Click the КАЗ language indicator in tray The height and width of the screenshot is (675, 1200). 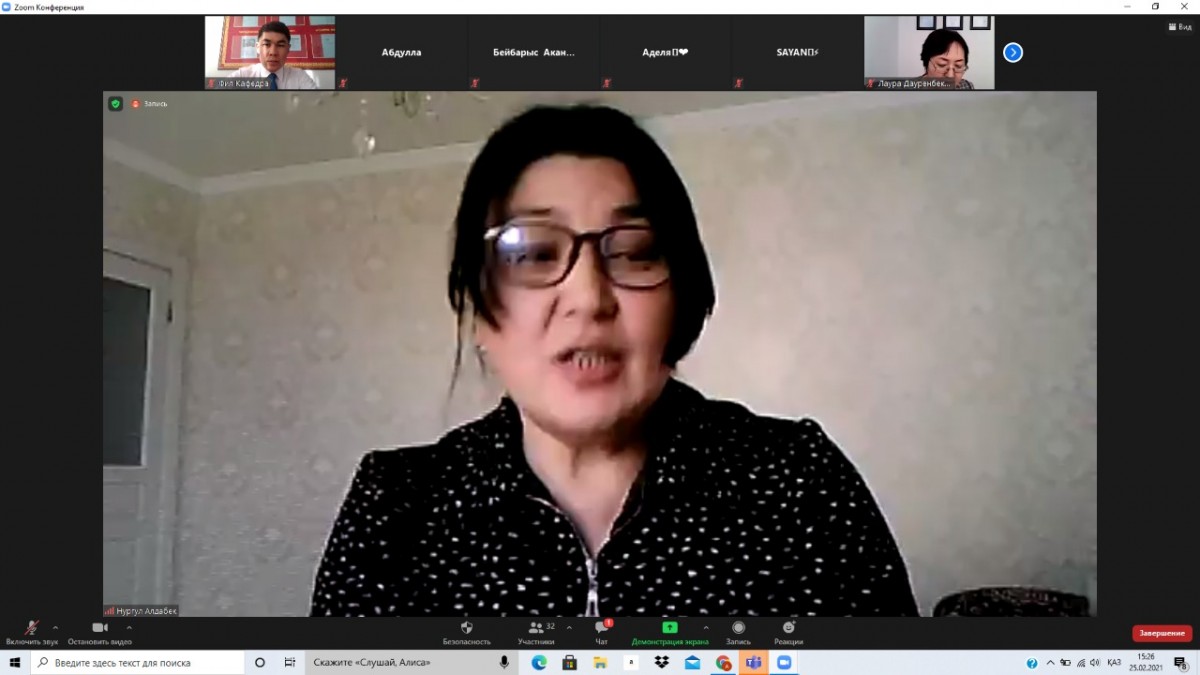tap(1113, 663)
